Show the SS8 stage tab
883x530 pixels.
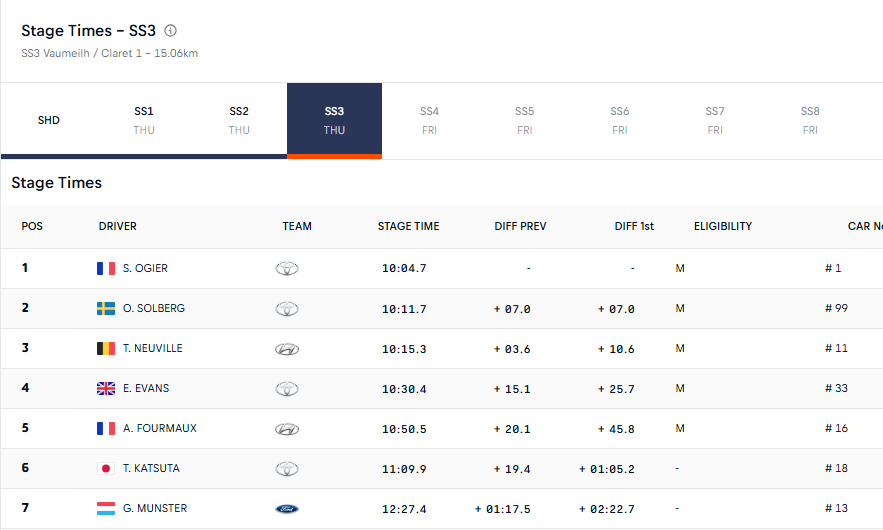[810, 120]
